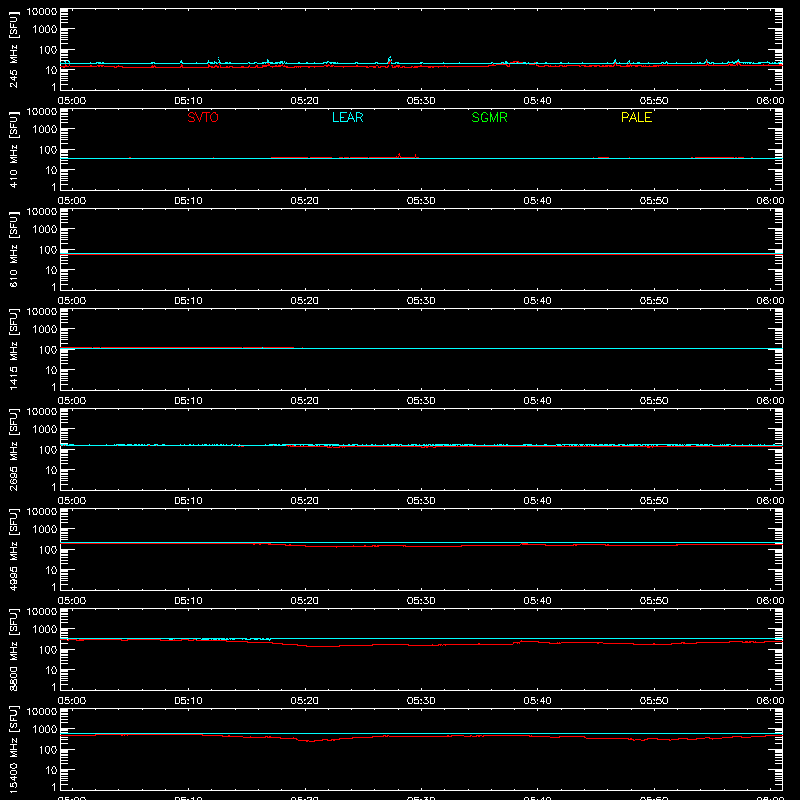The width and height of the screenshot is (800, 800).
Task: Select the 2695 MHz [SFU] axis label
Action: [13, 450]
